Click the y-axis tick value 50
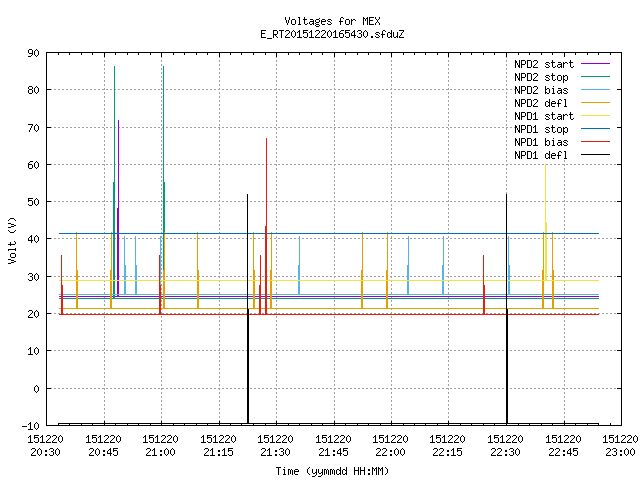 [x=34, y=202]
